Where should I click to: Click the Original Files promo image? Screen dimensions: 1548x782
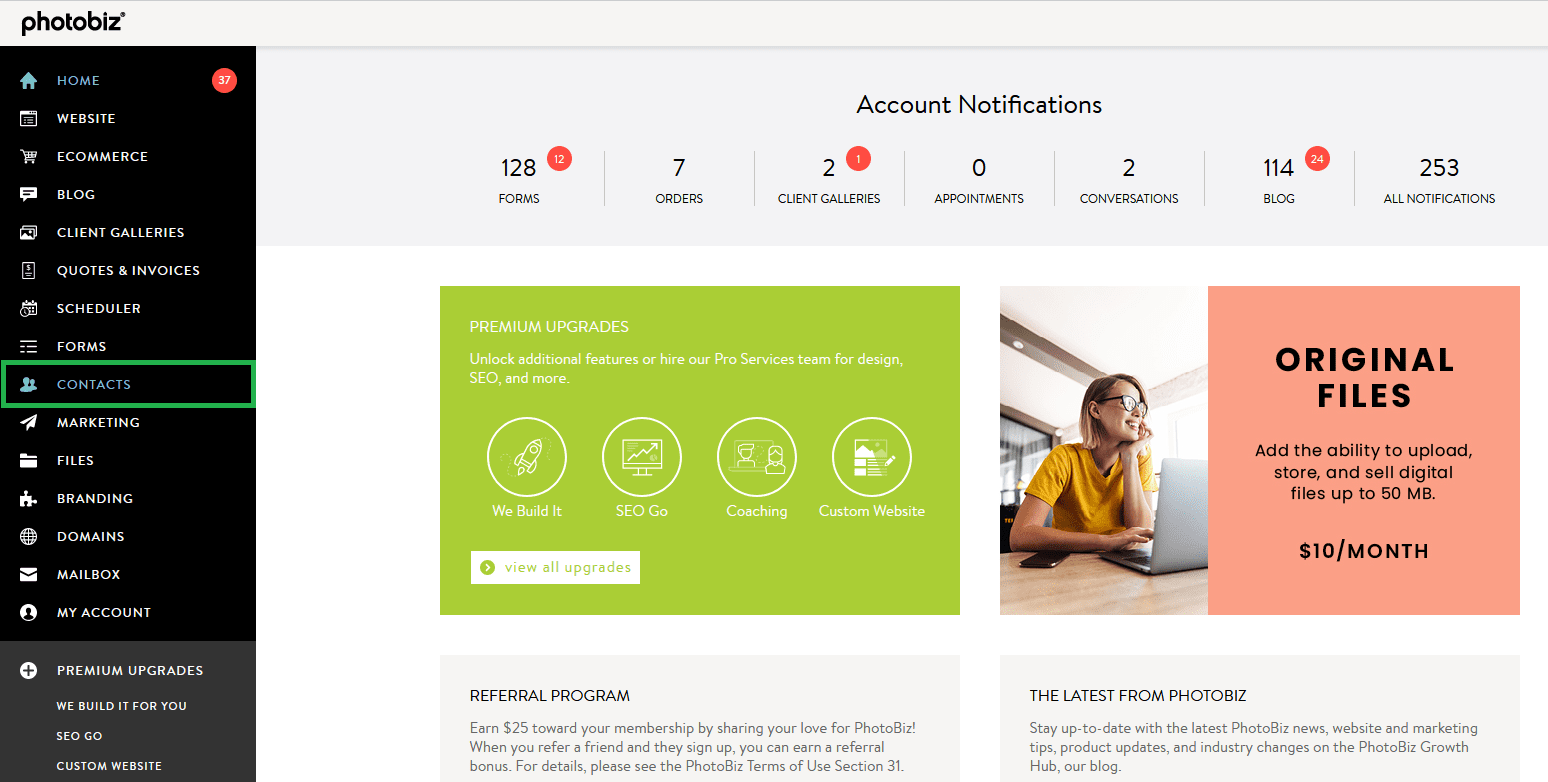pyautogui.click(x=1259, y=450)
